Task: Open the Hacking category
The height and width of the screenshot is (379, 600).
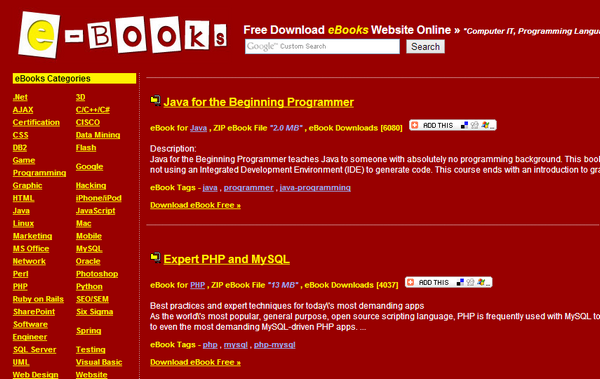Action: pos(91,186)
